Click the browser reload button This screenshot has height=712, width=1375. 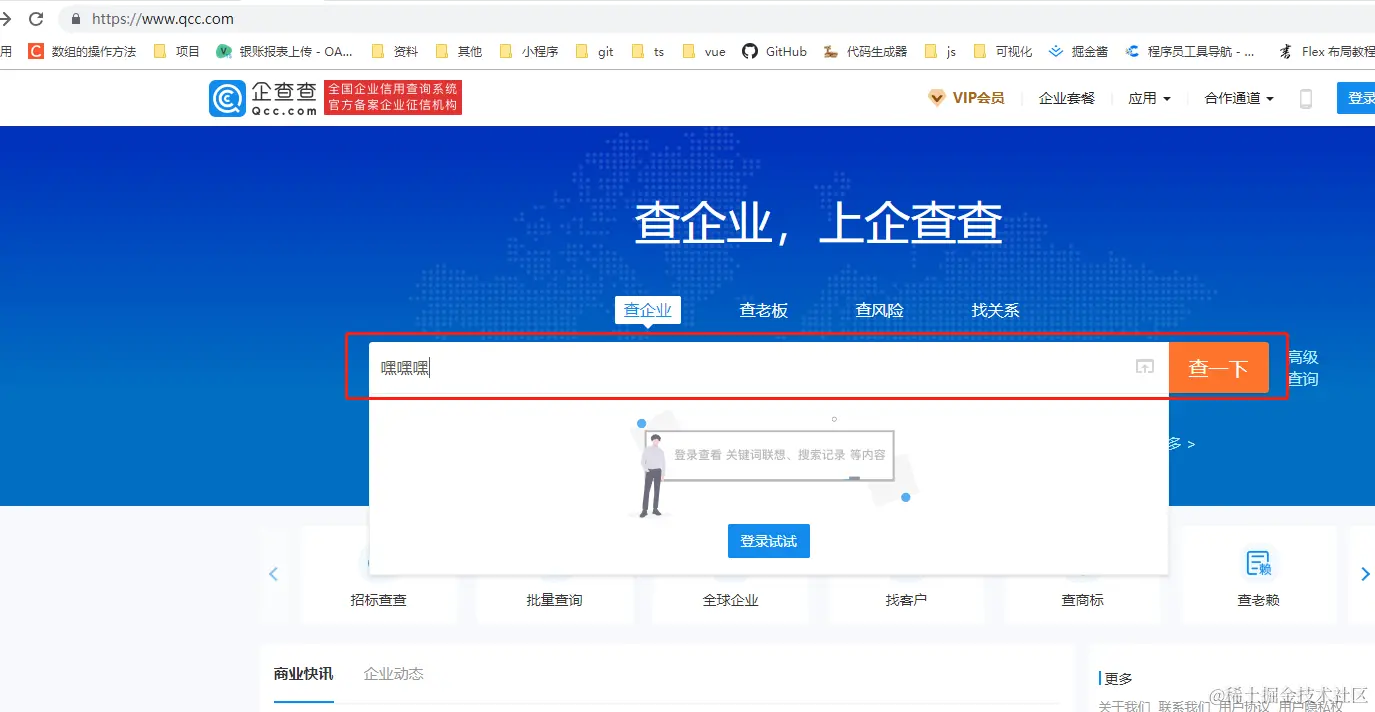[x=36, y=18]
